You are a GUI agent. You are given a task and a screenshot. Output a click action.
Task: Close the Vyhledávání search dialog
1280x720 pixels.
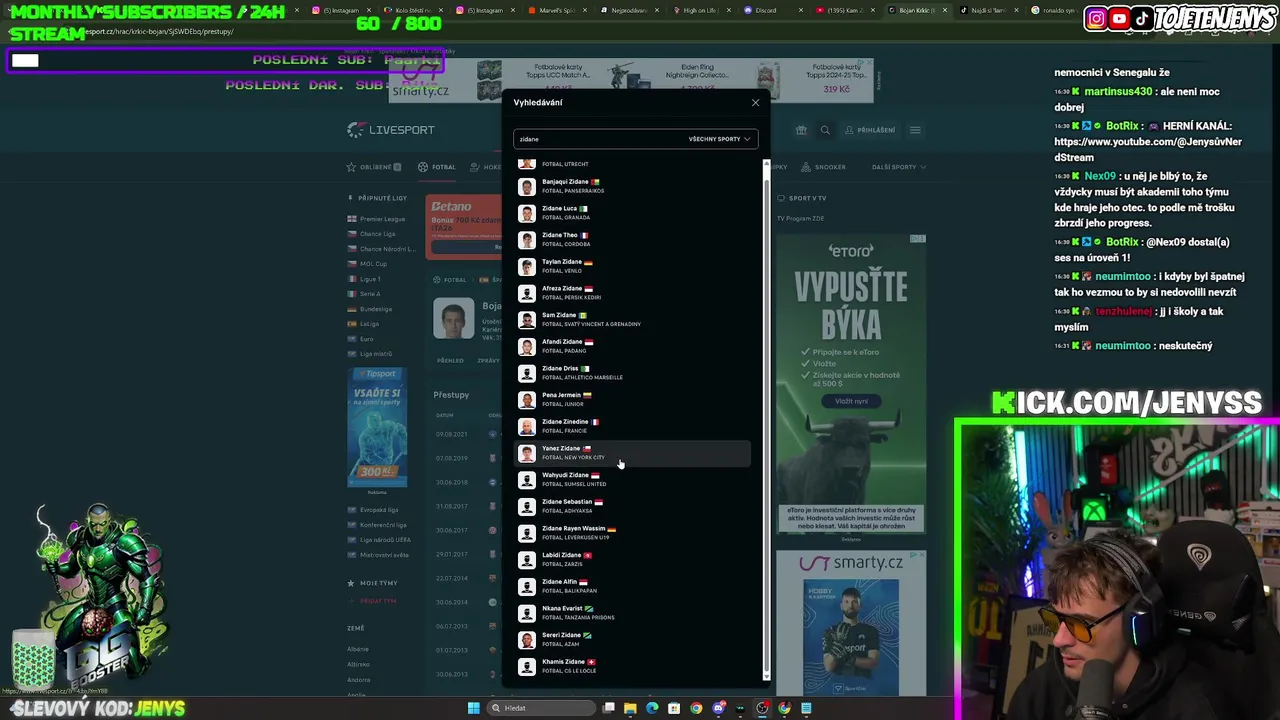click(x=755, y=102)
